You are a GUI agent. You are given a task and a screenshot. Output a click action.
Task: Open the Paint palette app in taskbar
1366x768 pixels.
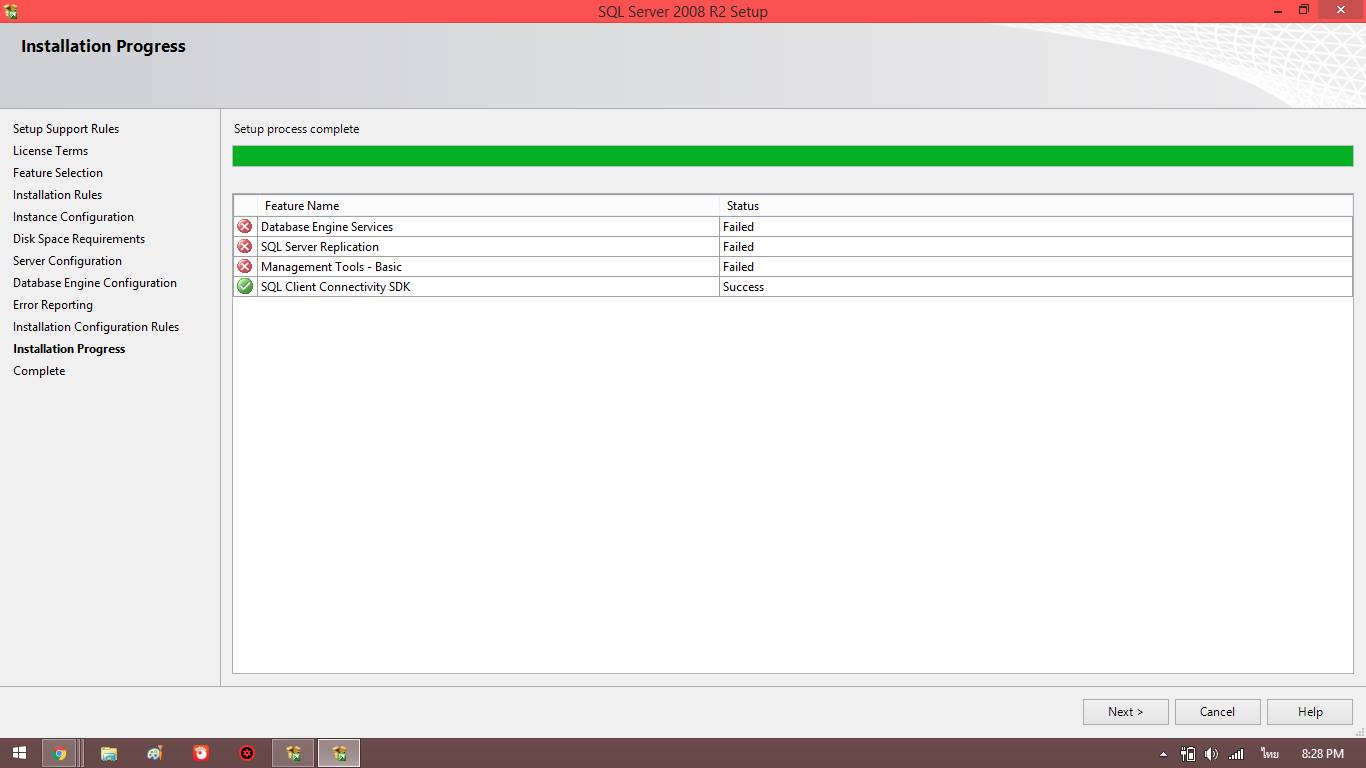coord(155,753)
